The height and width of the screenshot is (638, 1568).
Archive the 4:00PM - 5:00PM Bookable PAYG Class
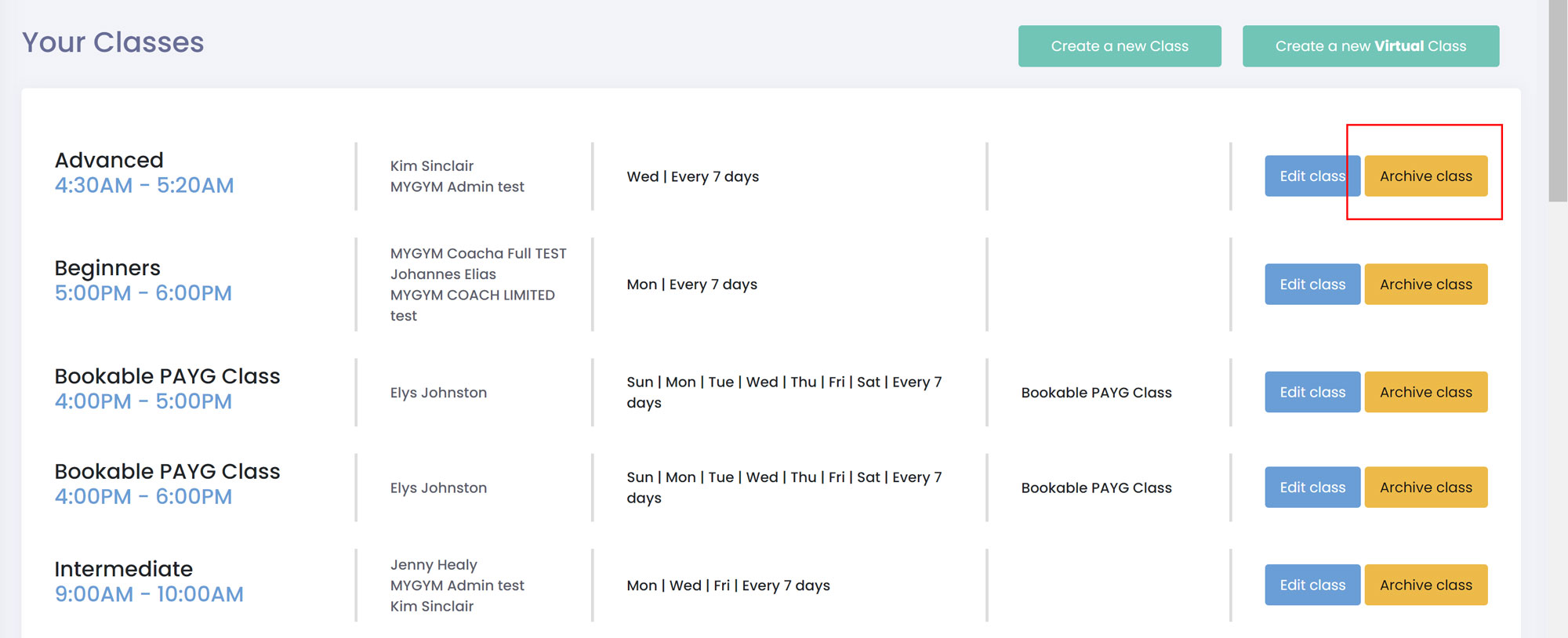1425,393
